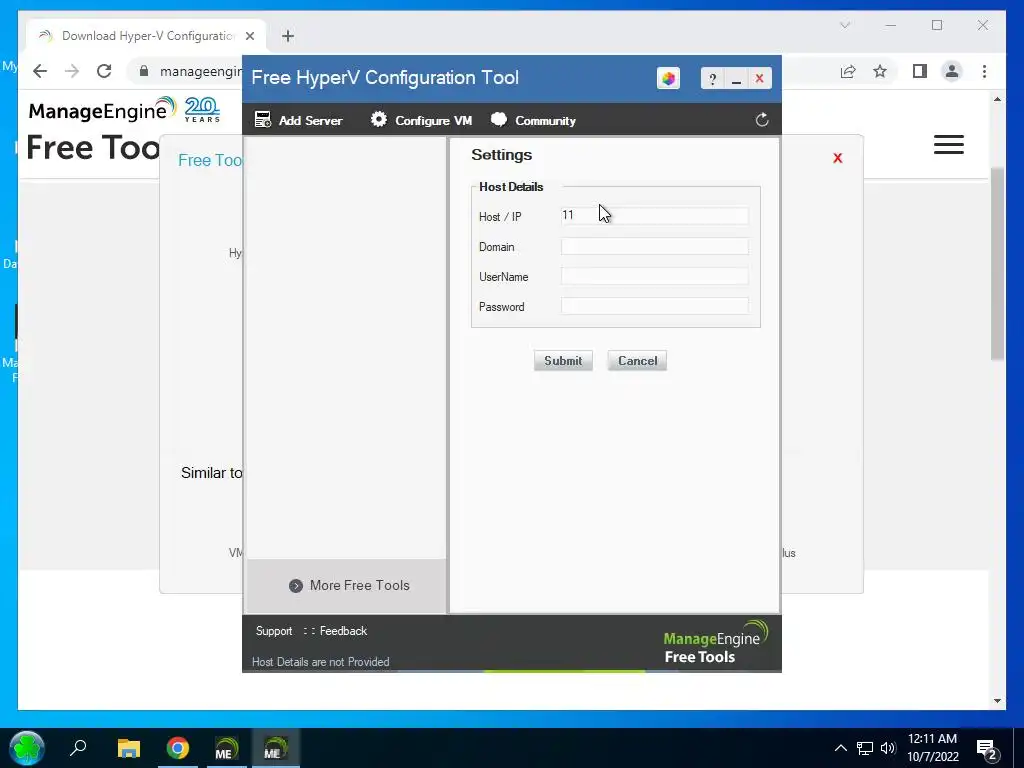
Task: Close the Download Hyper-V Configuration tab
Action: [250, 36]
